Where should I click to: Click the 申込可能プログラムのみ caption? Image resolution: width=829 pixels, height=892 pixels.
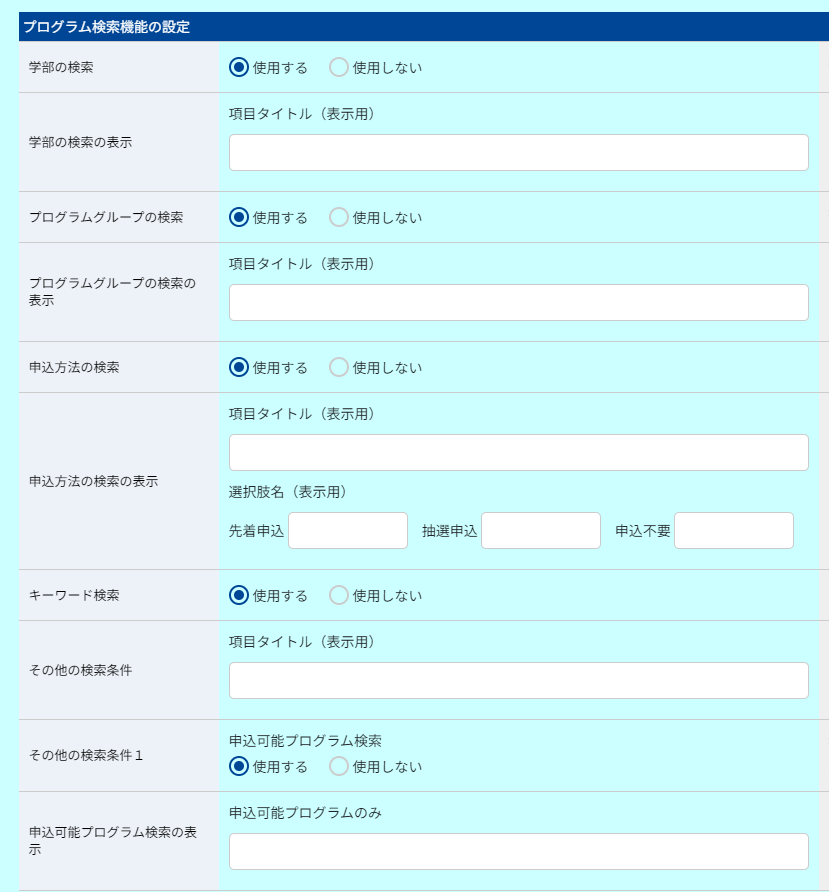tap(305, 813)
